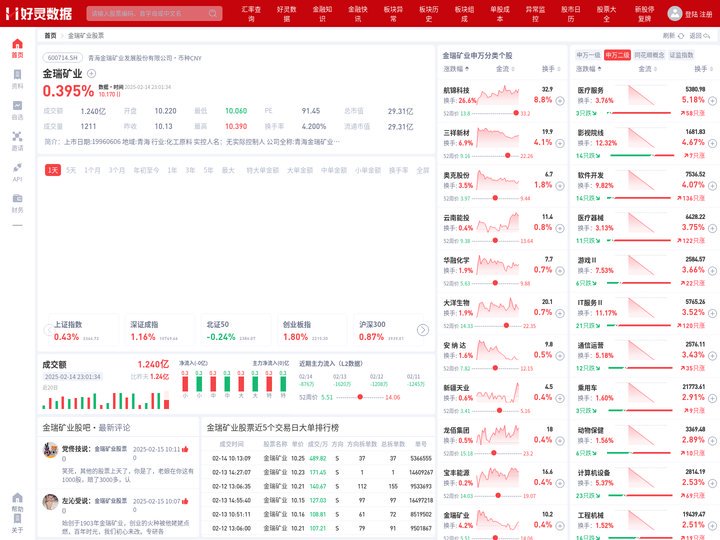Click 航锦科技 52-week price slider dot

[516, 113]
